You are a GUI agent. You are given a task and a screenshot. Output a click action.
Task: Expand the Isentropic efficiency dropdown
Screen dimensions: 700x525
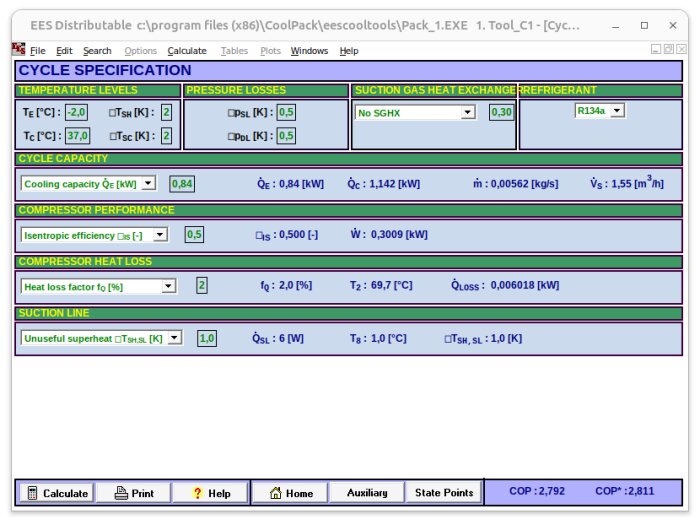click(x=160, y=235)
